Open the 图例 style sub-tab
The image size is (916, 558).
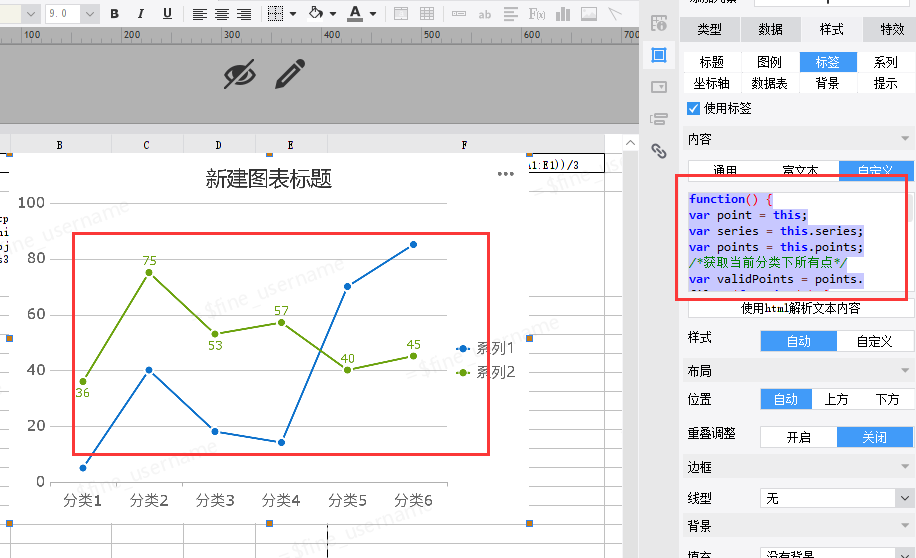point(769,62)
